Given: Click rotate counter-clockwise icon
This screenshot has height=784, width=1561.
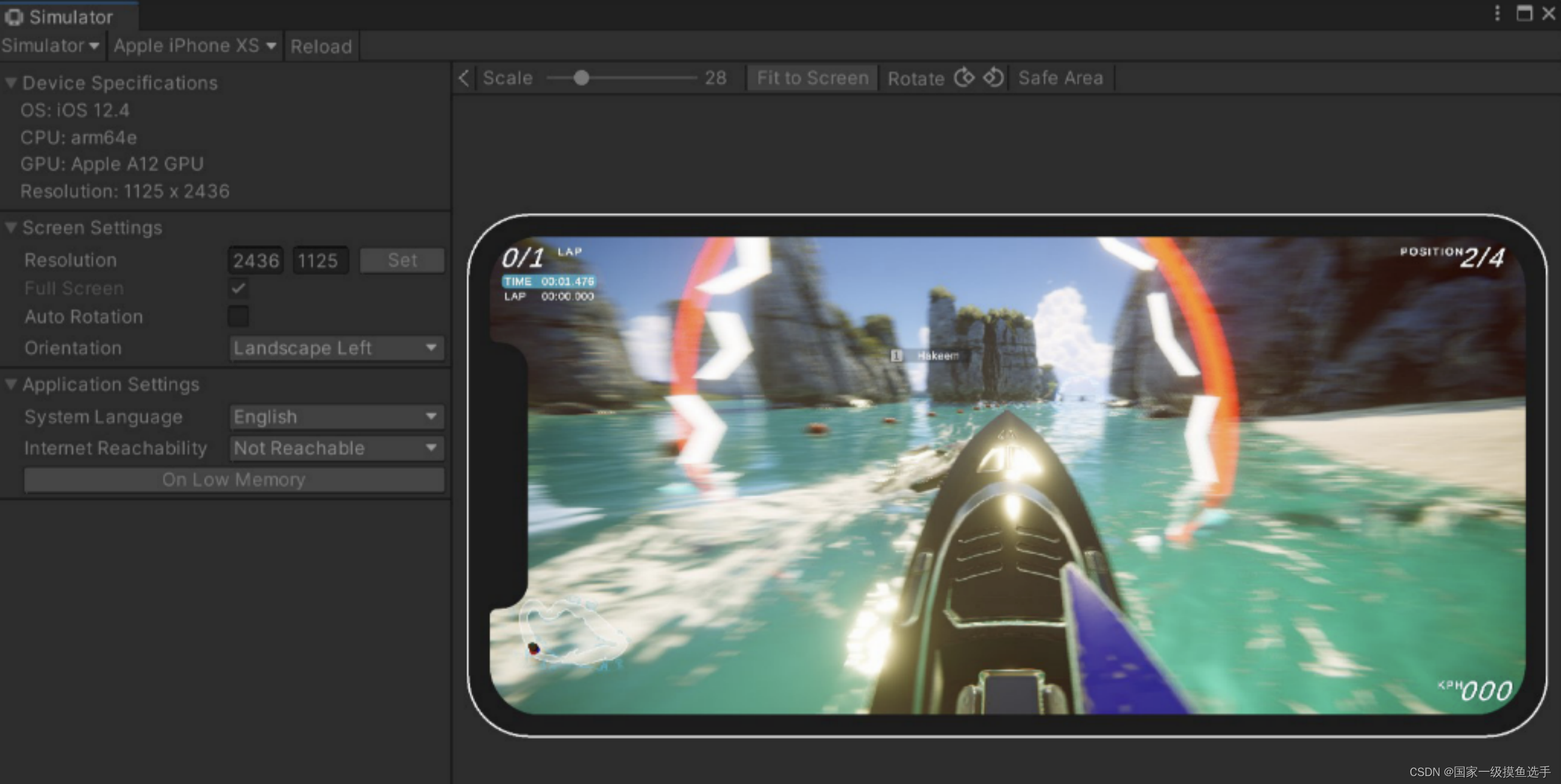Looking at the screenshot, I should click(993, 78).
